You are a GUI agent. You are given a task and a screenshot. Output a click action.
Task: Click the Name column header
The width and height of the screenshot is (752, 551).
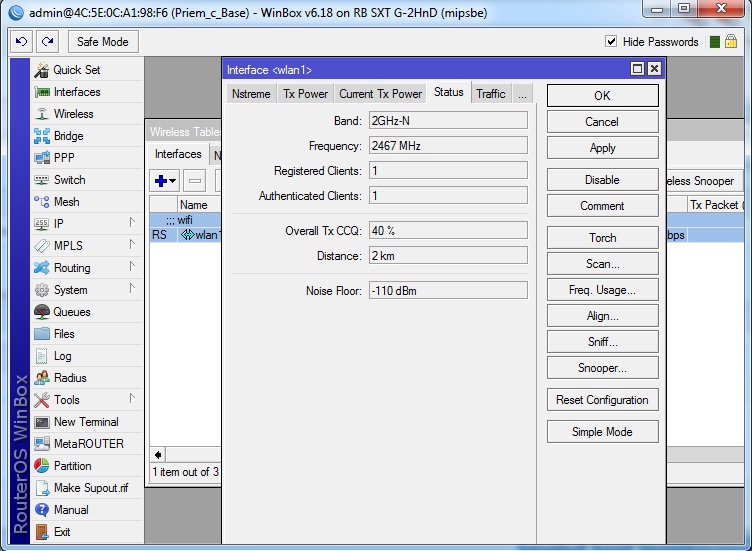click(x=199, y=205)
